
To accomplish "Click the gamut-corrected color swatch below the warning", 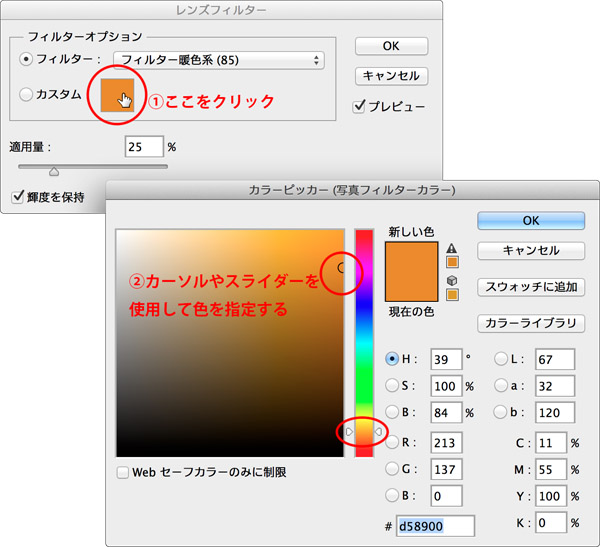I will click(452, 263).
